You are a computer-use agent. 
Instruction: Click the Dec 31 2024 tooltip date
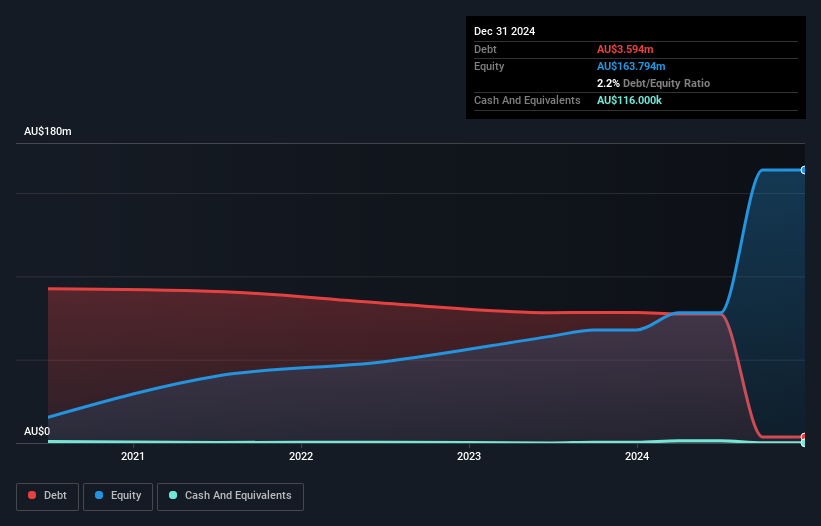[x=504, y=31]
